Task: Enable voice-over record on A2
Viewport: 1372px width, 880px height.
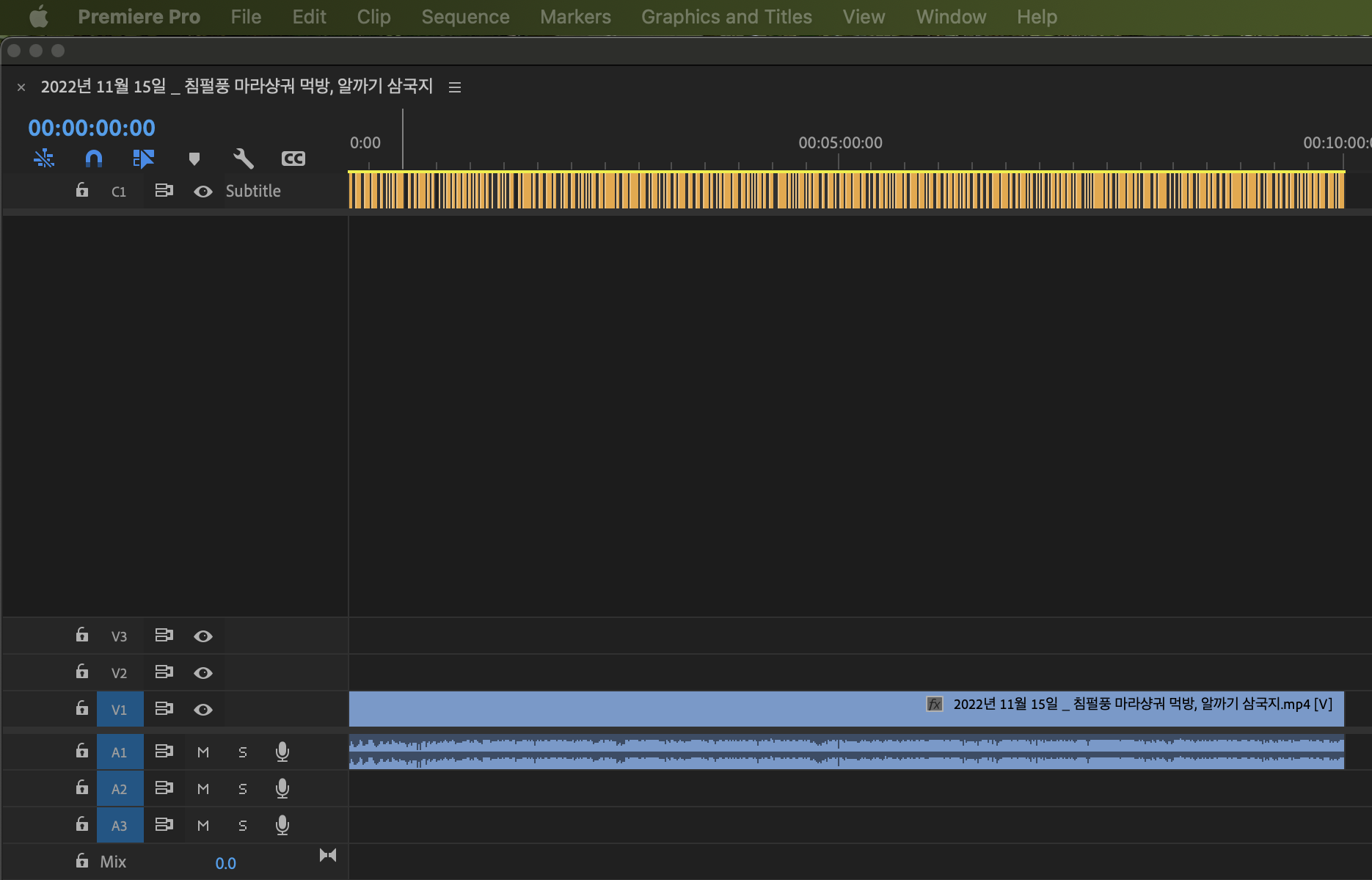Action: [282, 788]
